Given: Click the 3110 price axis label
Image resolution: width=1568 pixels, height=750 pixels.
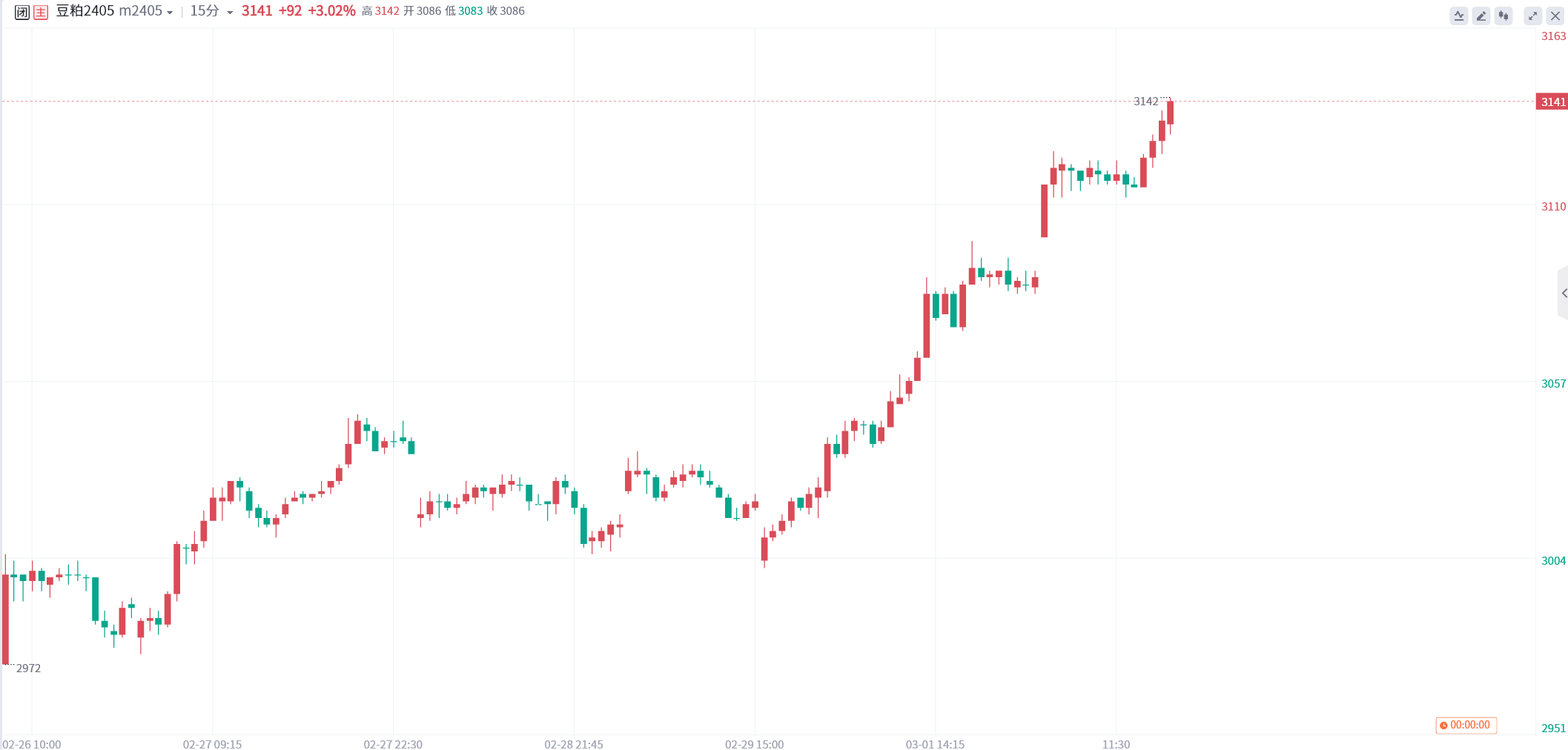Looking at the screenshot, I should click(1553, 207).
